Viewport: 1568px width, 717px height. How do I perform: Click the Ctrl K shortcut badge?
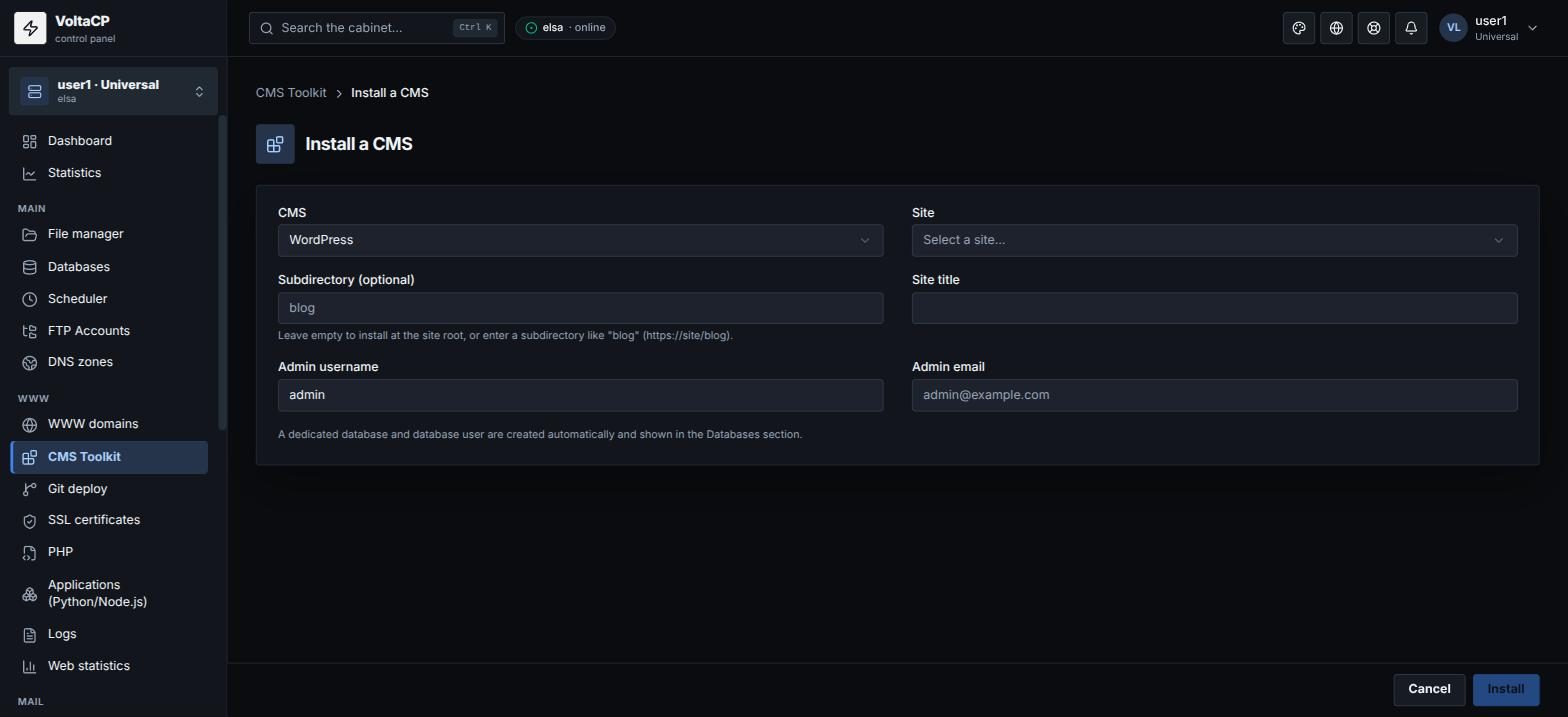474,28
